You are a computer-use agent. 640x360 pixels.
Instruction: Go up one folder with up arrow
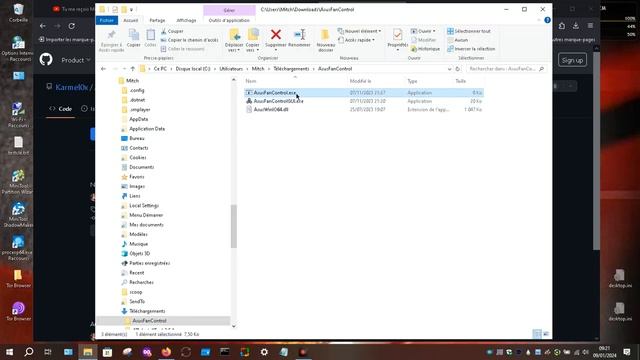[x=133, y=69]
